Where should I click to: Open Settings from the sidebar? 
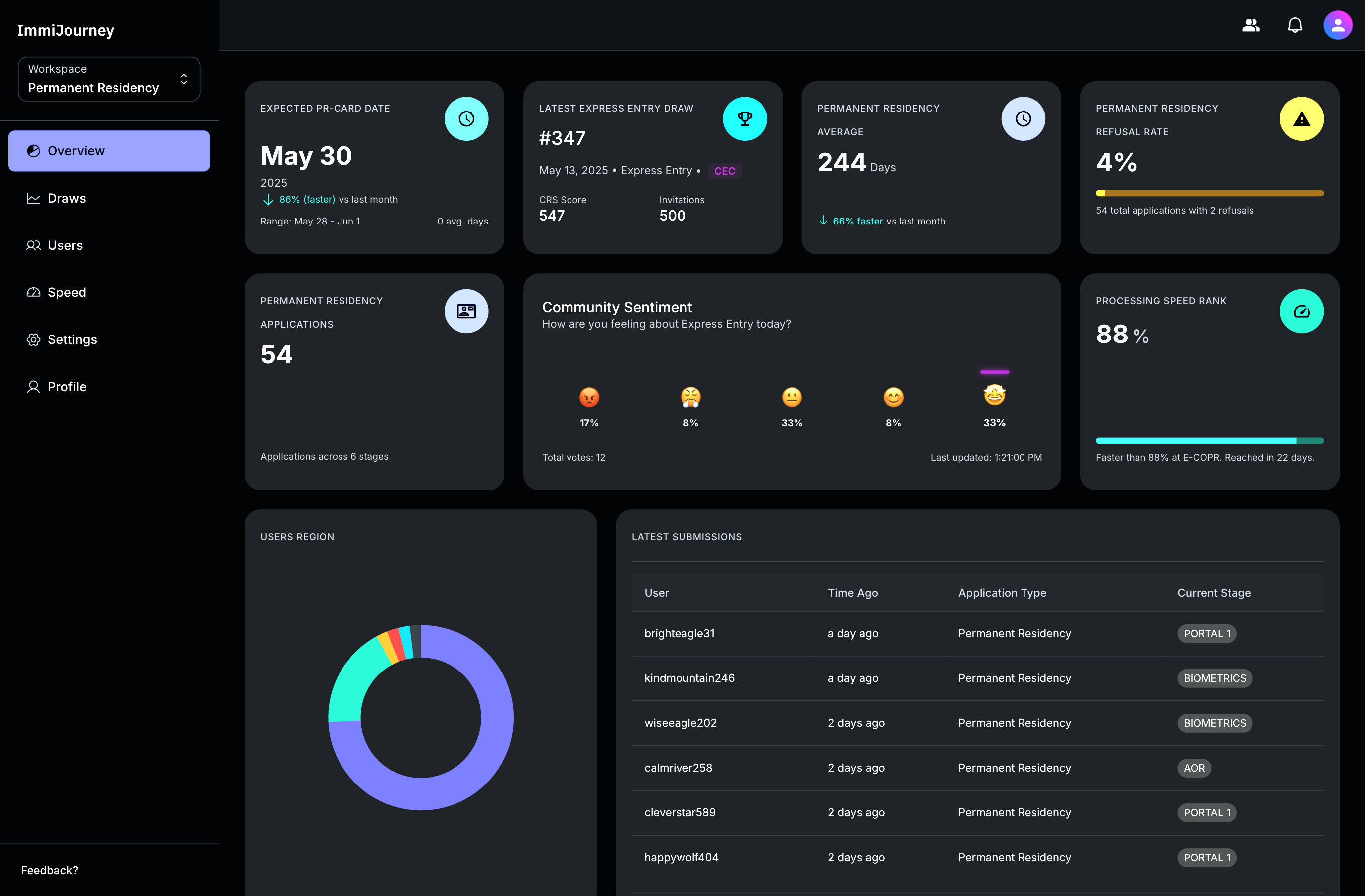(72, 339)
